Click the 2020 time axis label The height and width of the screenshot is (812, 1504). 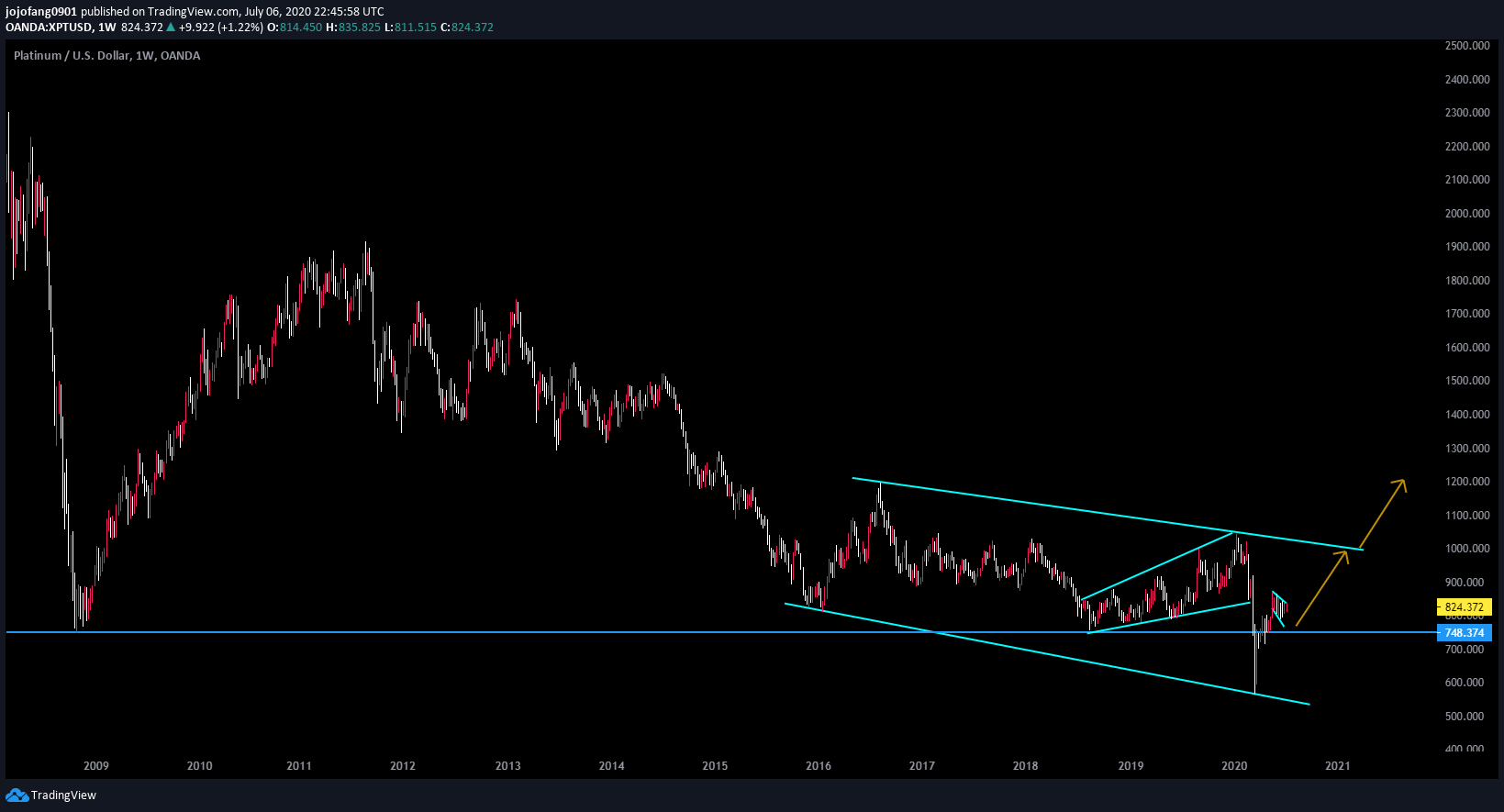click(1234, 766)
